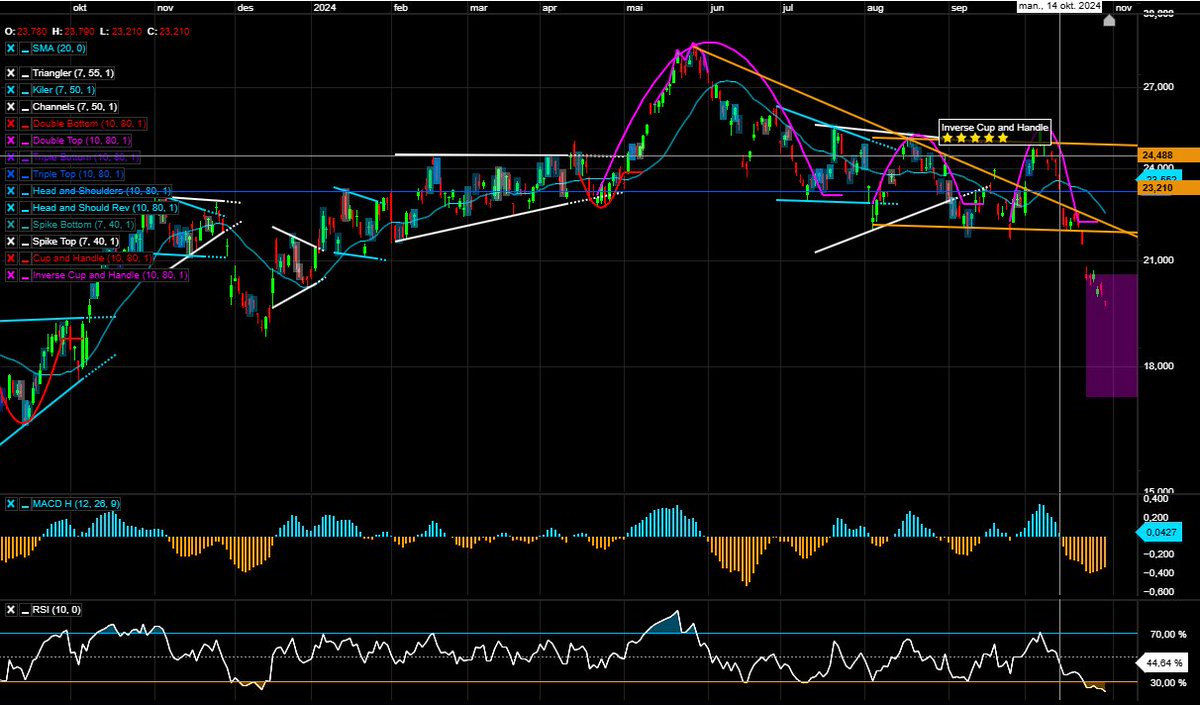Image resolution: width=1200 pixels, height=705 pixels.
Task: Minimize the Kiler indicator with underscore icon
Action: [x=25, y=90]
